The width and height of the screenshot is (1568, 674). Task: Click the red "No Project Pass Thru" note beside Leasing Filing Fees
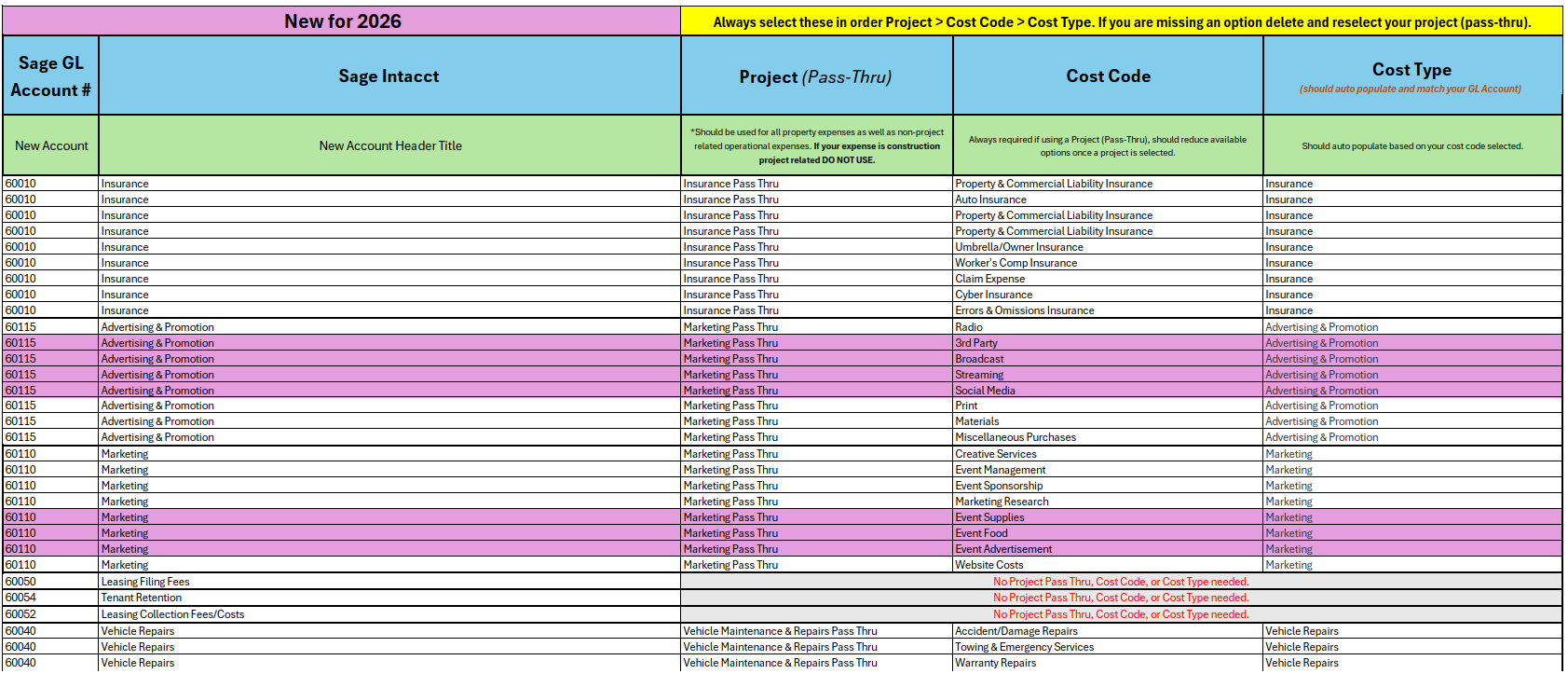pos(1121,582)
